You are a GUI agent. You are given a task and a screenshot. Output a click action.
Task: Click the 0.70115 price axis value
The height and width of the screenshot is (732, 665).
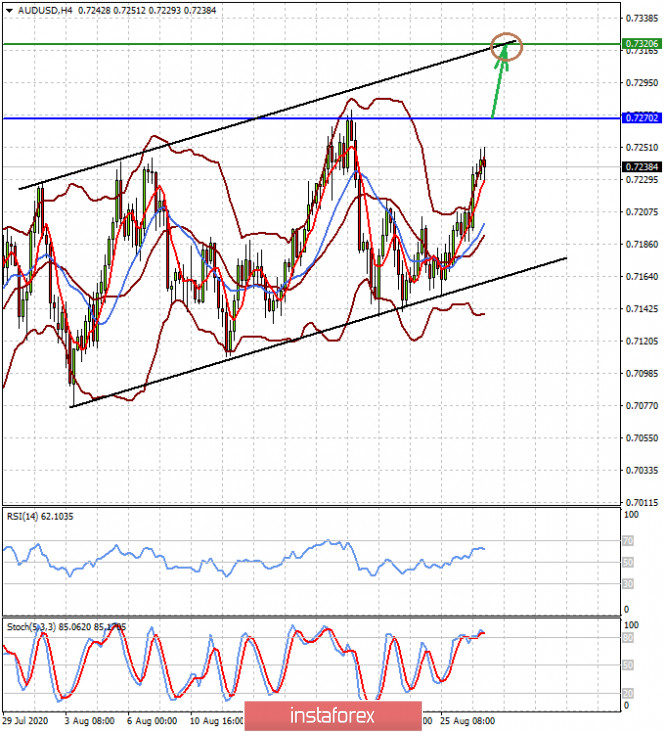[641, 502]
